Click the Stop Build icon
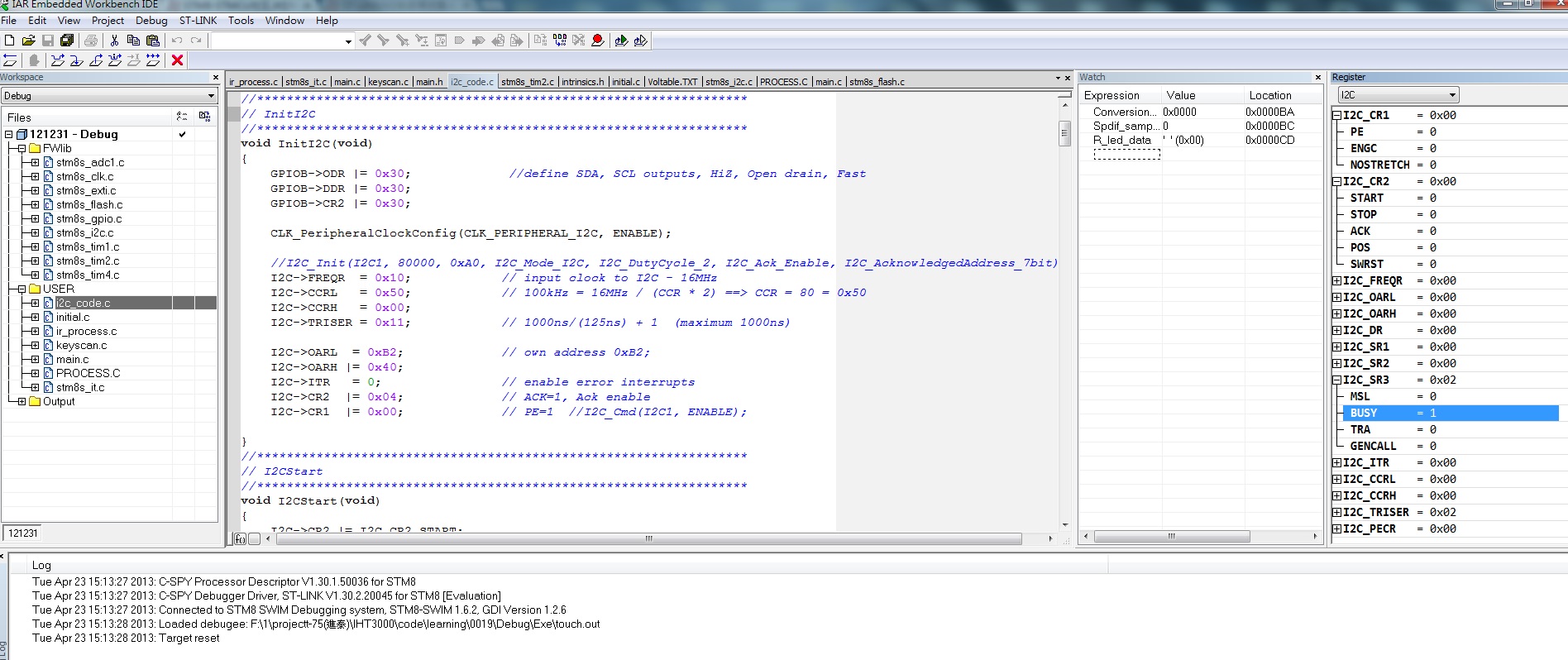Screen dimensions: 1568x660 click(x=578, y=40)
